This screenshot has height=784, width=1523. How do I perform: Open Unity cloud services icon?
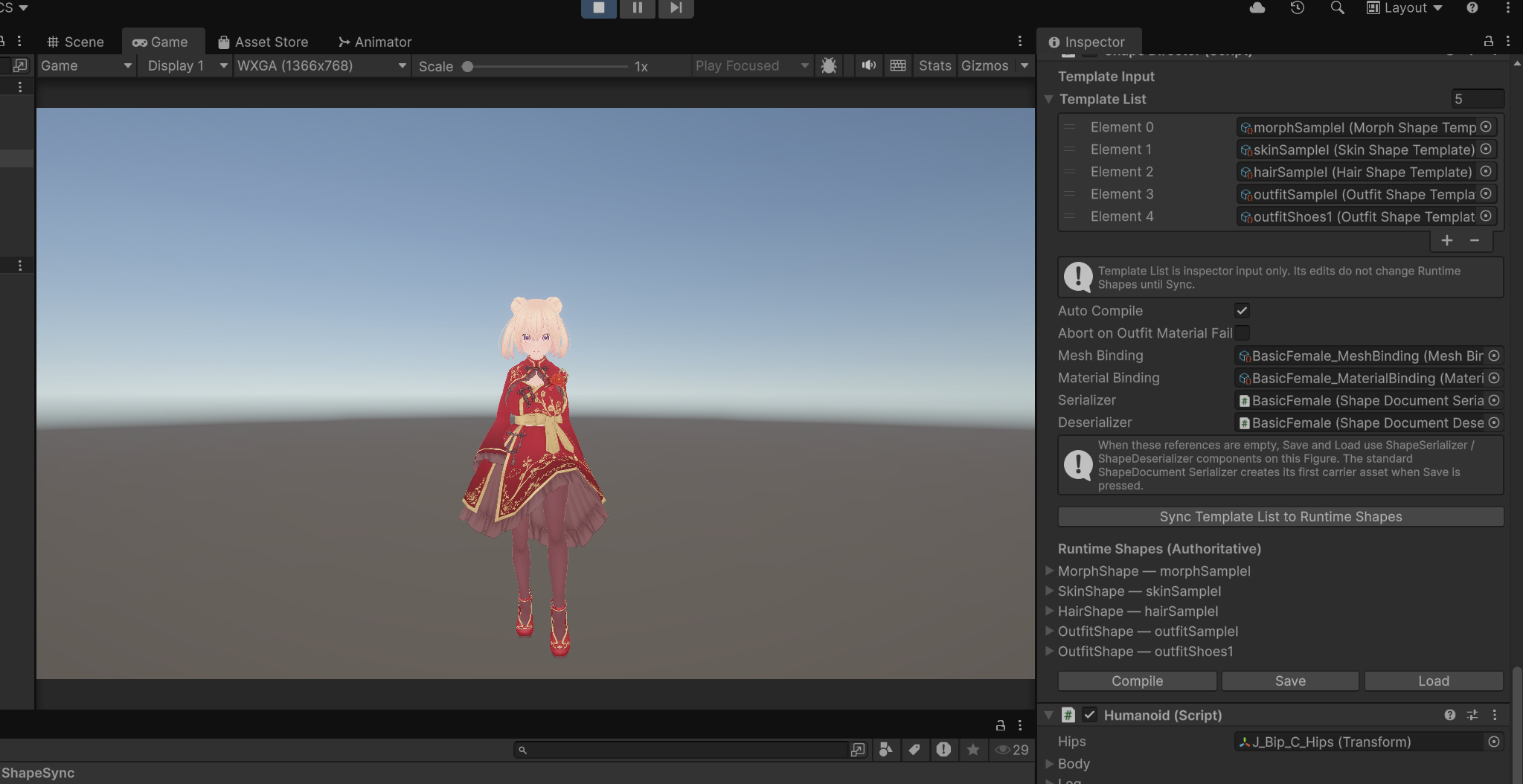1257,7
